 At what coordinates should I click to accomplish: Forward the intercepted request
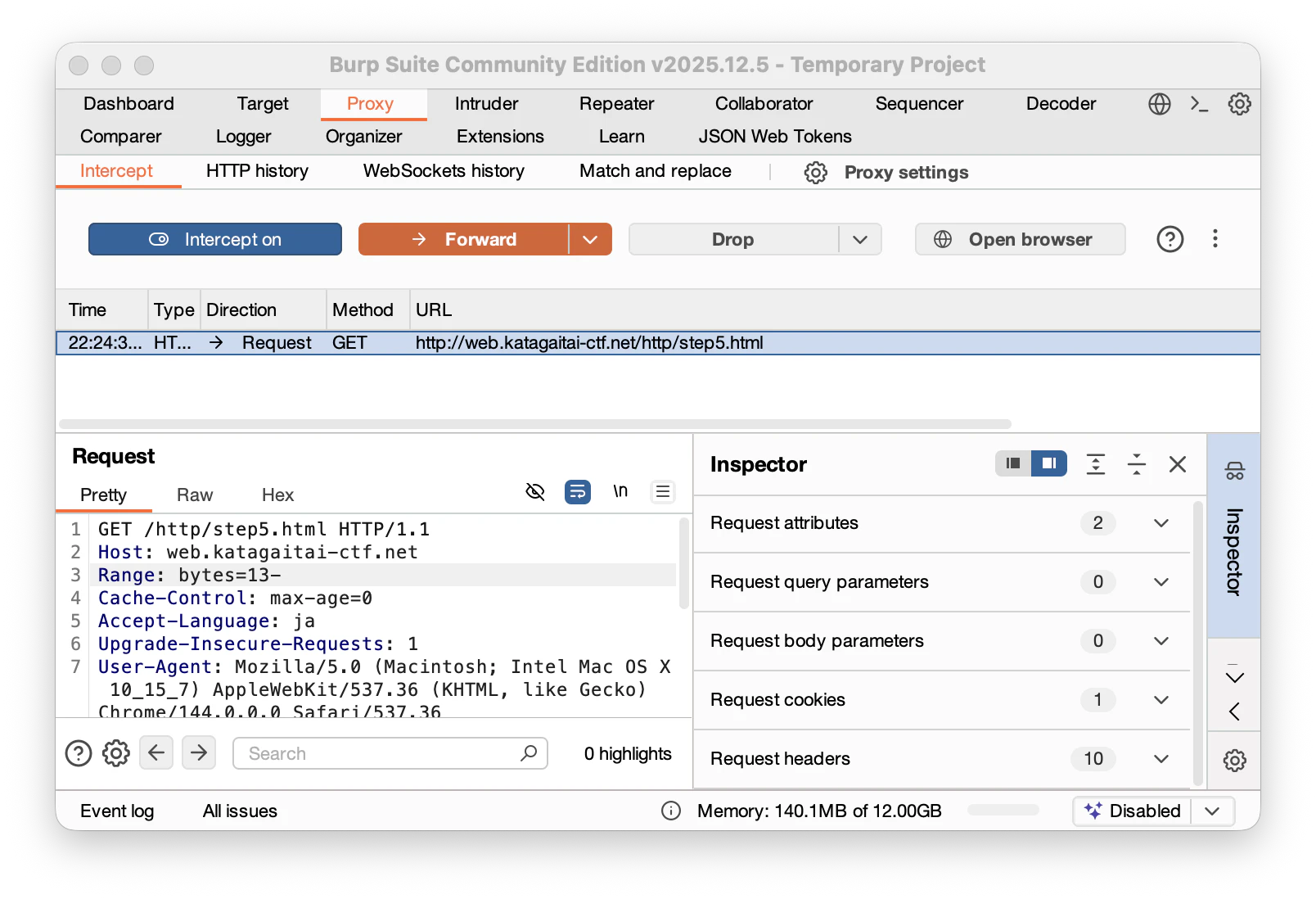point(464,239)
